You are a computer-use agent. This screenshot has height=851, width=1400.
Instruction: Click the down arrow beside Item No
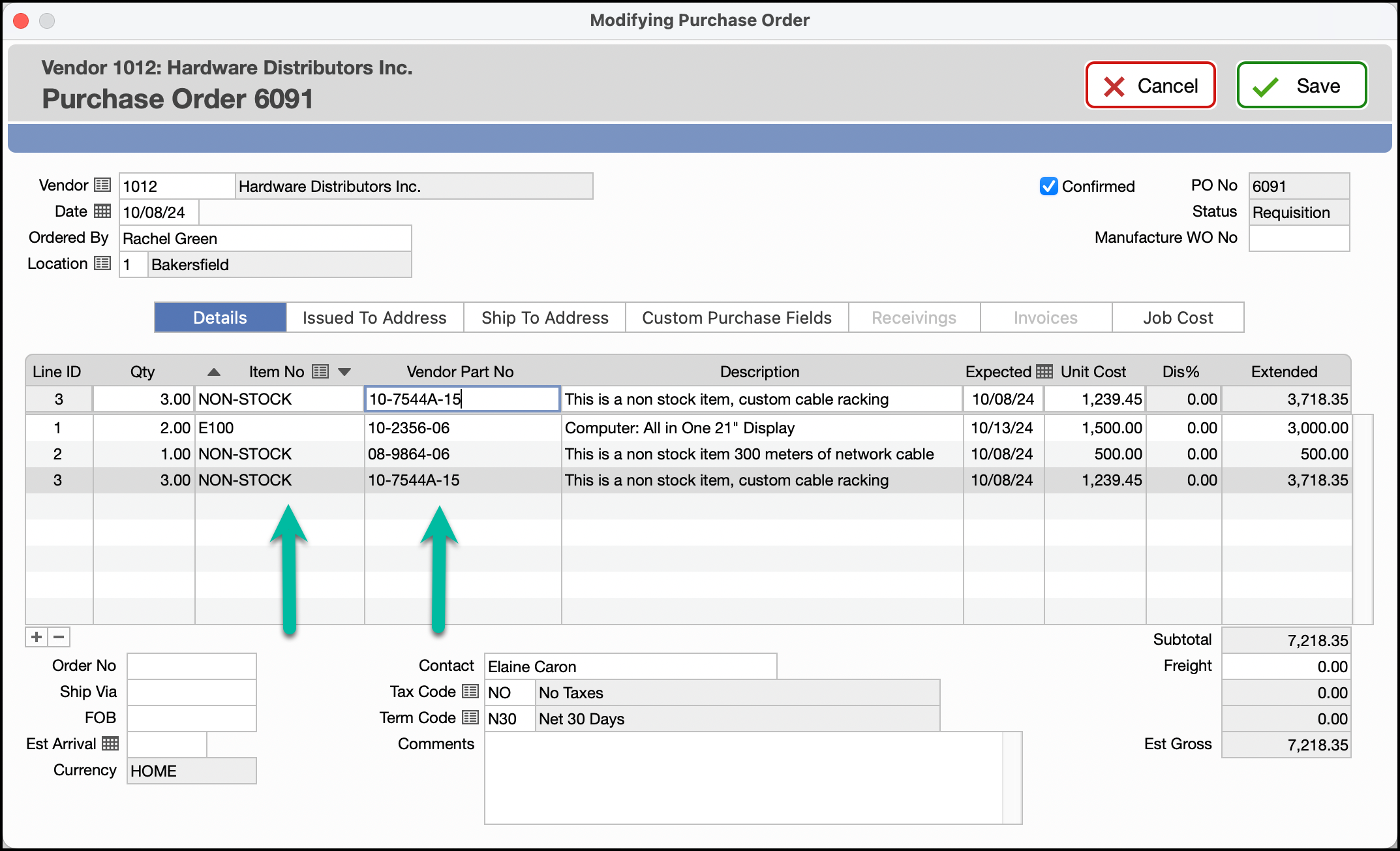pyautogui.click(x=344, y=372)
